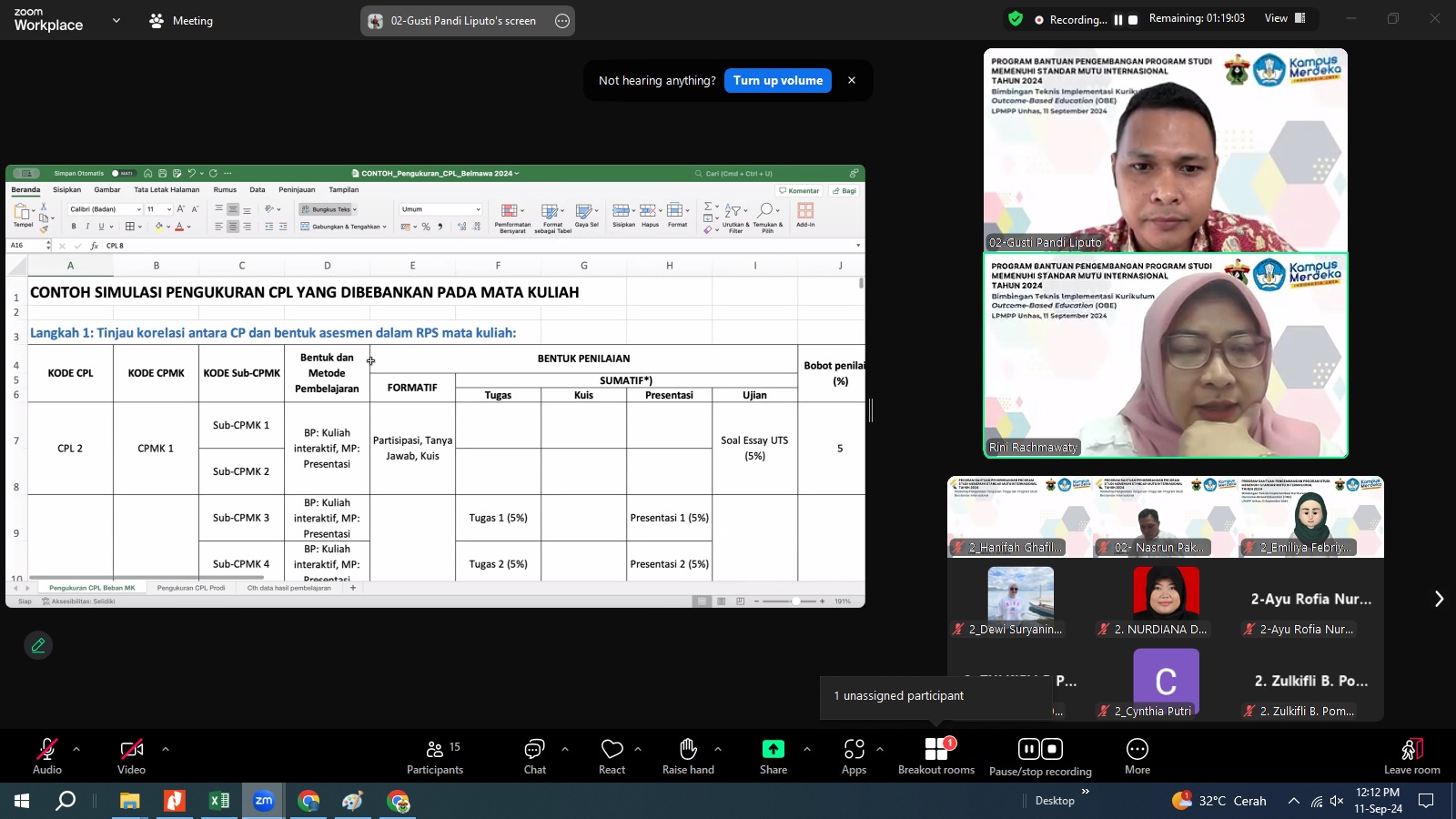1456x819 pixels.
Task: Dismiss the Not hearing anything notification
Action: coord(852,80)
